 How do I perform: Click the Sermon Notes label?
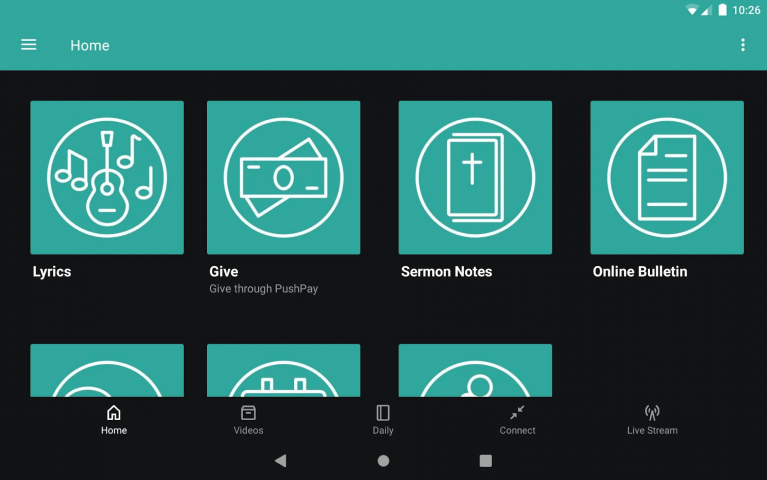pos(446,271)
